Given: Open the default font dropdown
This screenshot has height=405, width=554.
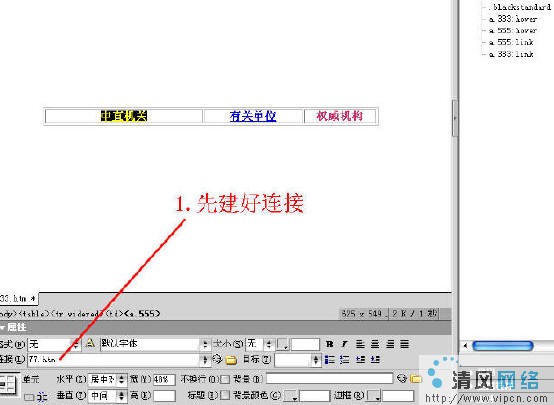Looking at the screenshot, I should (x=155, y=344).
